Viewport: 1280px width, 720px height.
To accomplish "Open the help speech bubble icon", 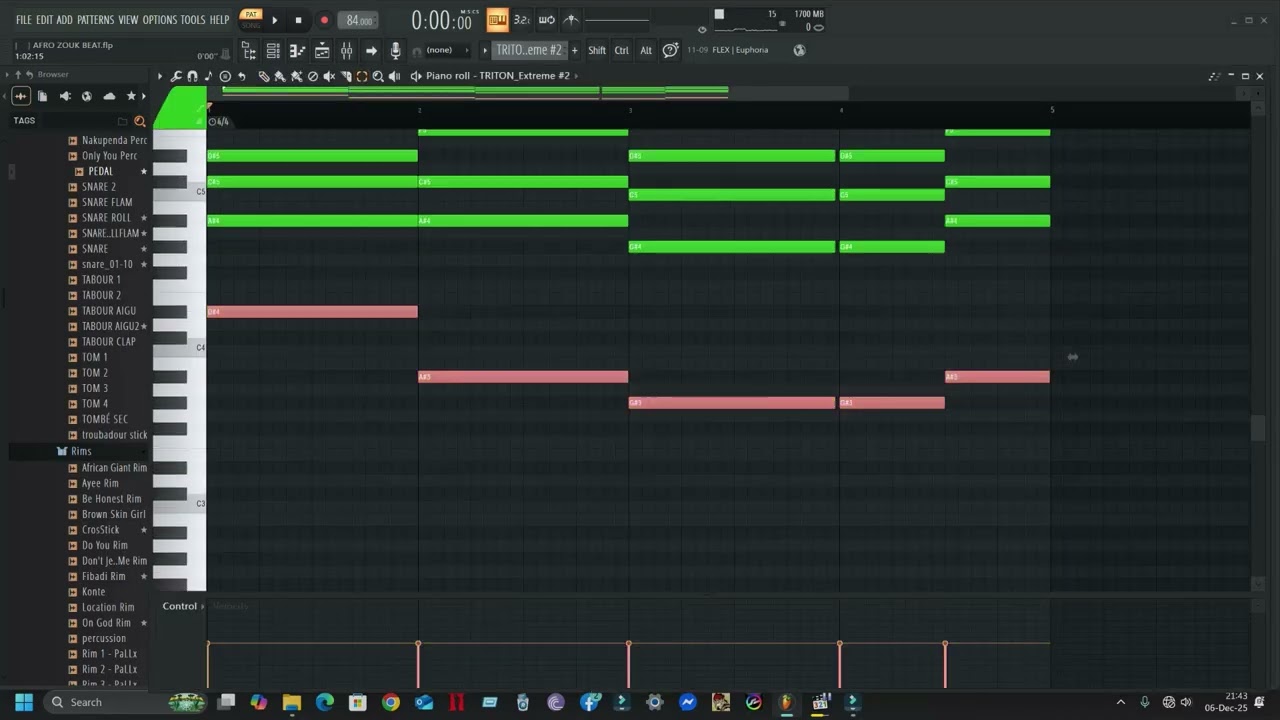I will (670, 50).
